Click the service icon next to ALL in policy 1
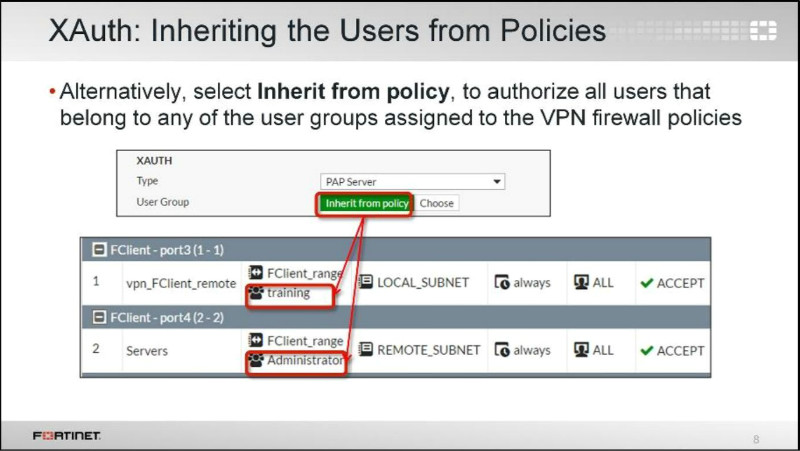This screenshot has height=451, width=800. (x=581, y=282)
